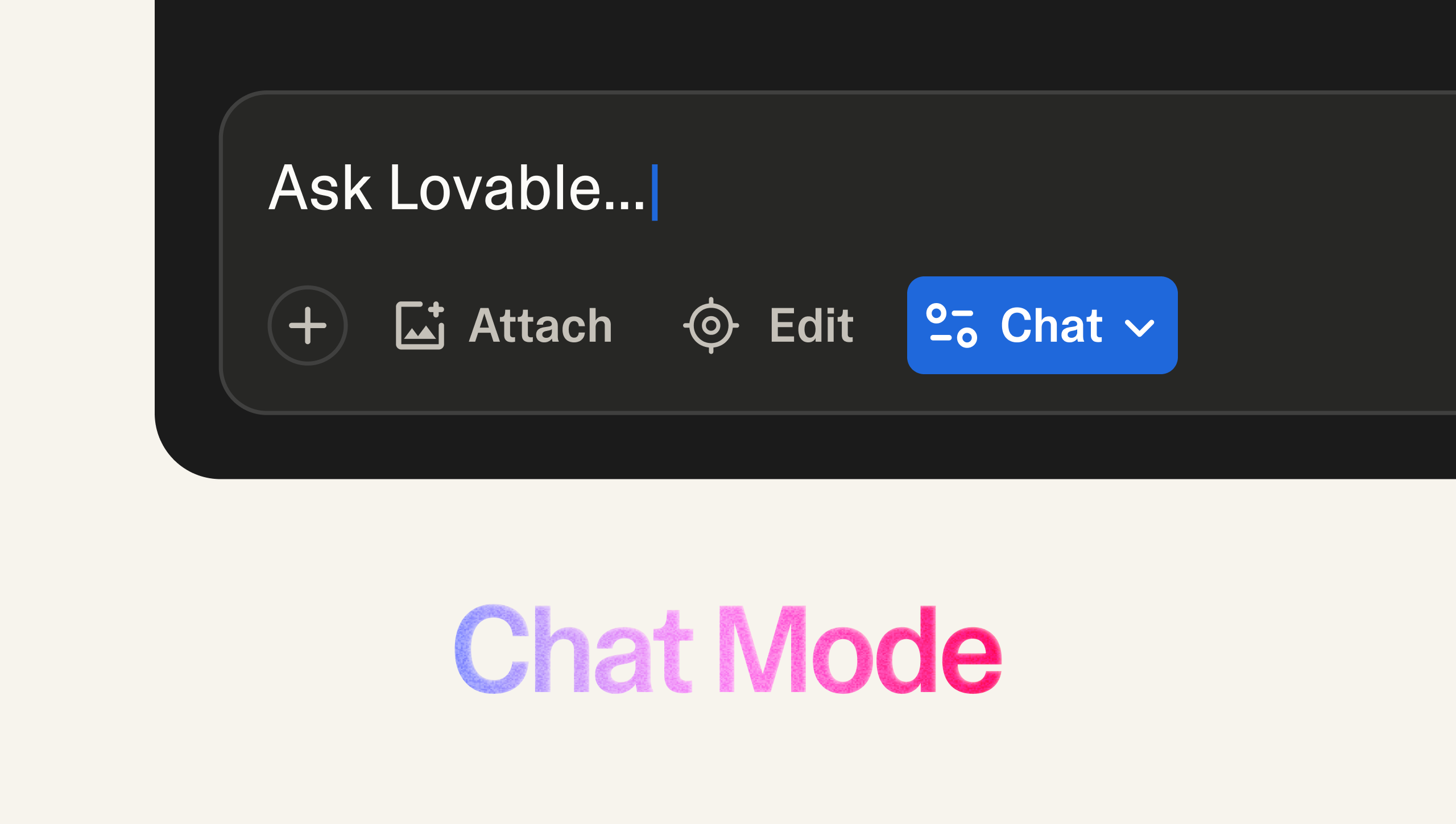Click the sparkle plus on the Attach icon

click(x=436, y=310)
